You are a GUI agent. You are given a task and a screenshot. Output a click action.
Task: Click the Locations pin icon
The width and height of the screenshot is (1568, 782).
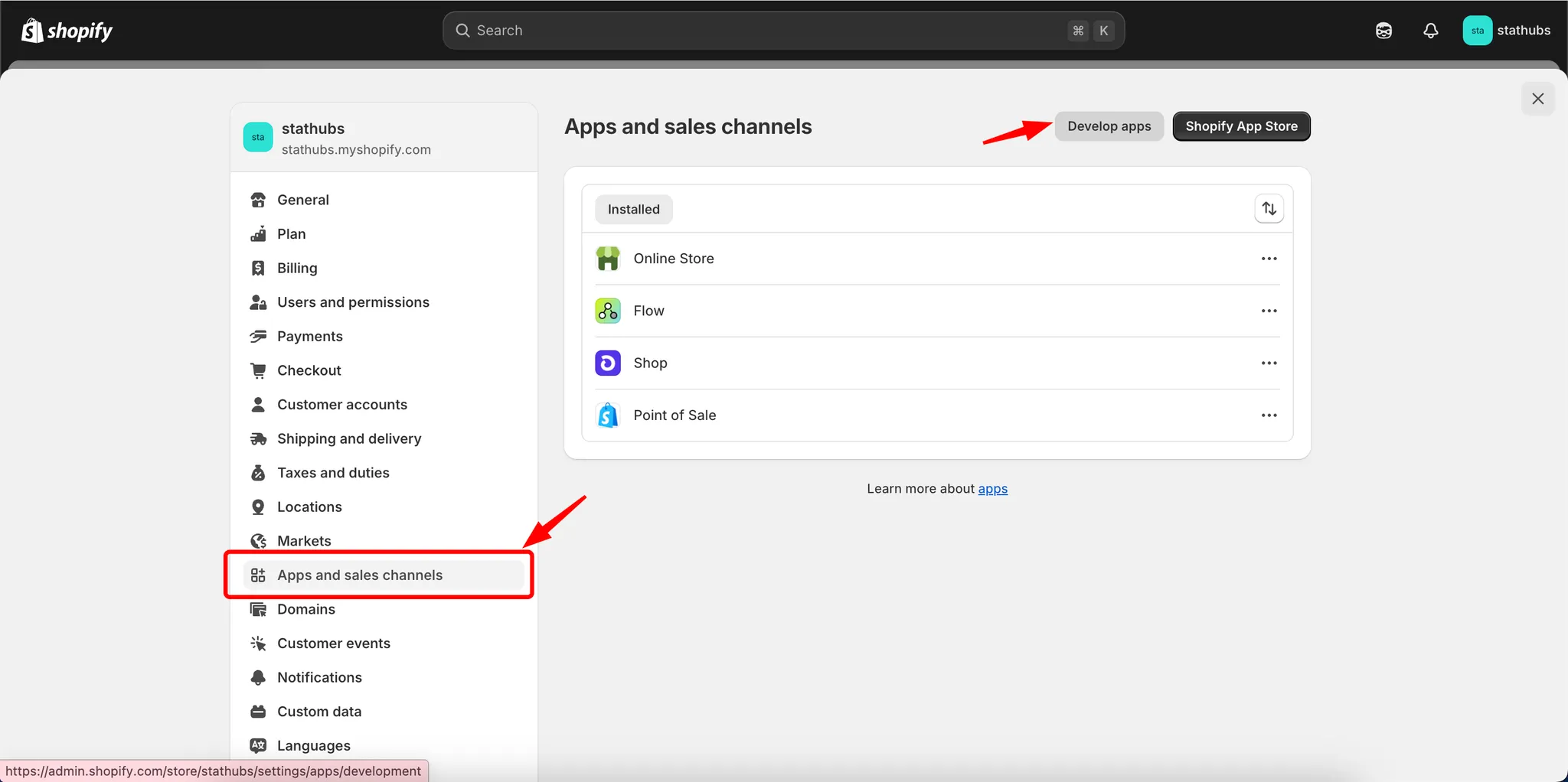pyautogui.click(x=258, y=507)
